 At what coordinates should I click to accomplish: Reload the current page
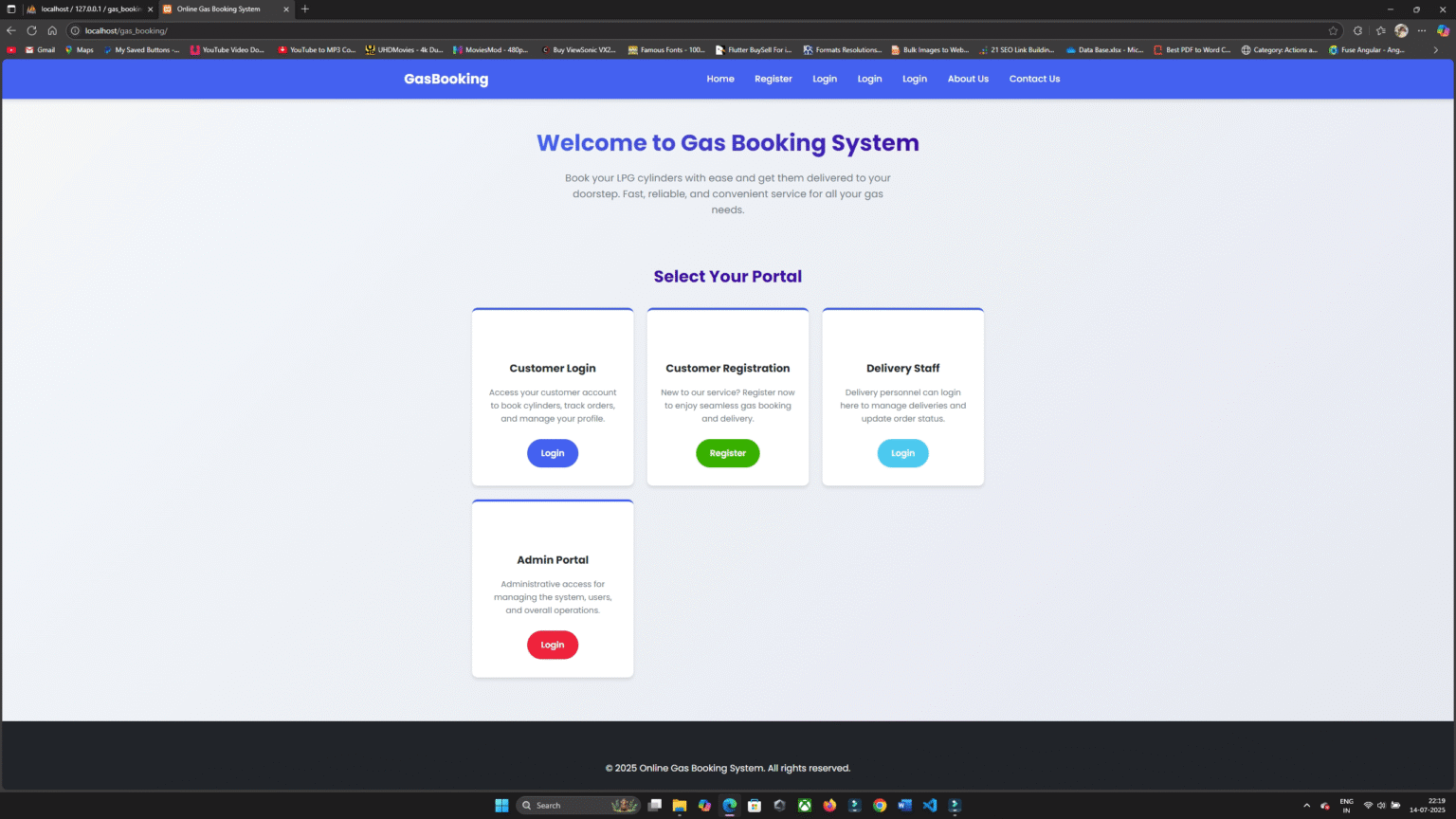click(x=31, y=30)
